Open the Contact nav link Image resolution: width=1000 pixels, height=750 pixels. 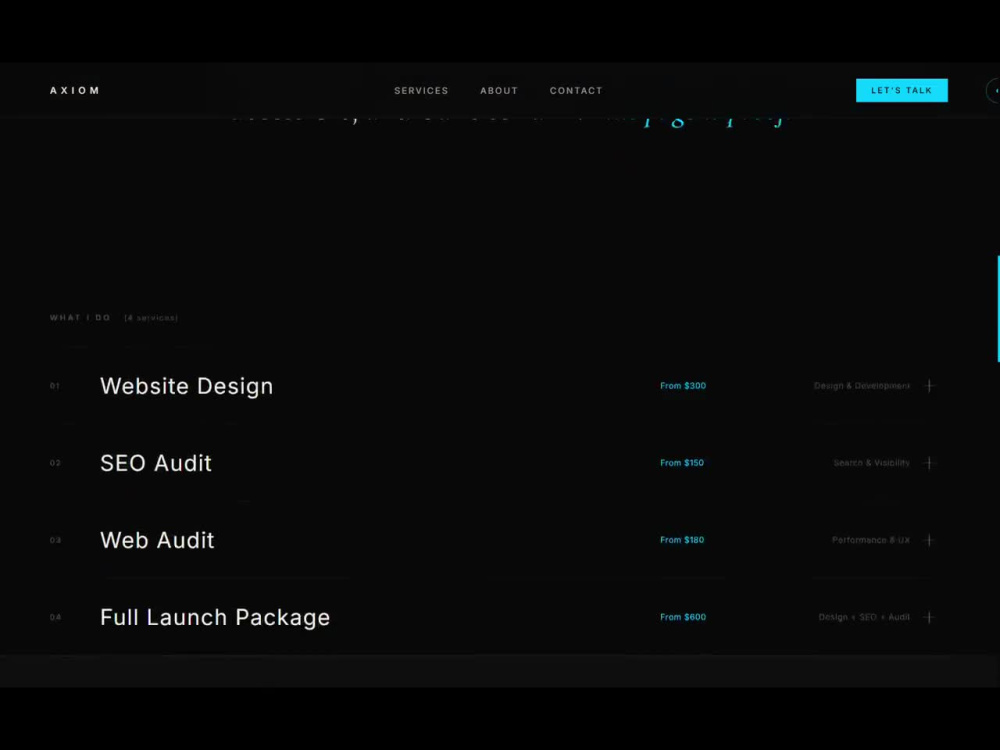click(x=576, y=91)
